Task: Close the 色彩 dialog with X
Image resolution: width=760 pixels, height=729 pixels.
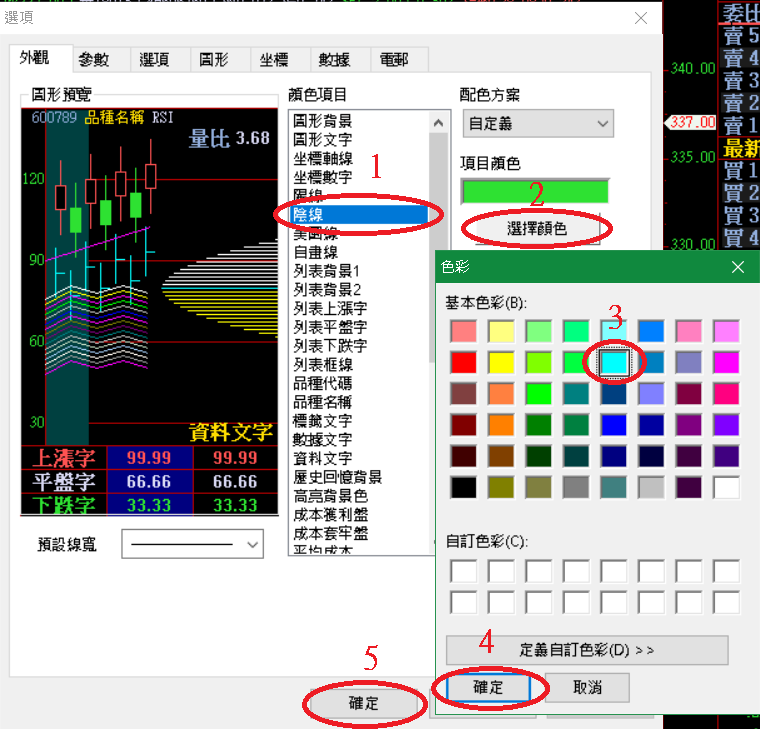Action: click(738, 267)
